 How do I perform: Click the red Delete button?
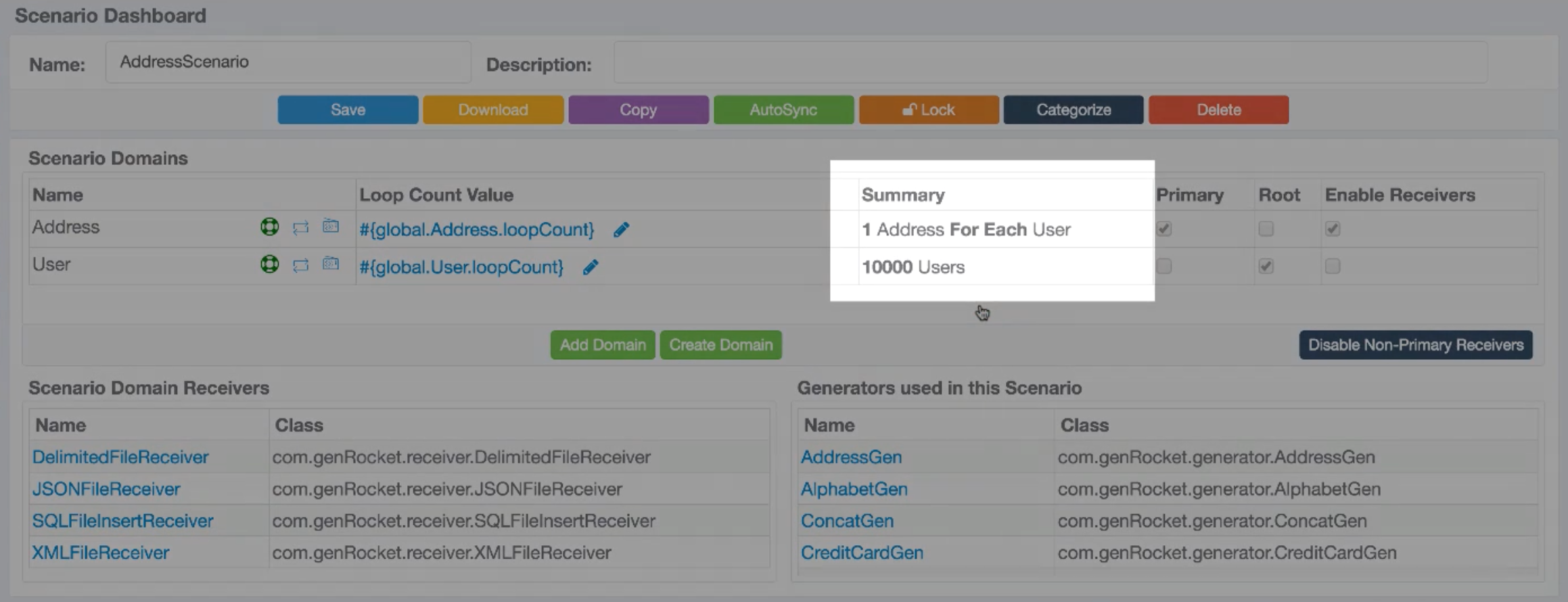pyautogui.click(x=1219, y=110)
